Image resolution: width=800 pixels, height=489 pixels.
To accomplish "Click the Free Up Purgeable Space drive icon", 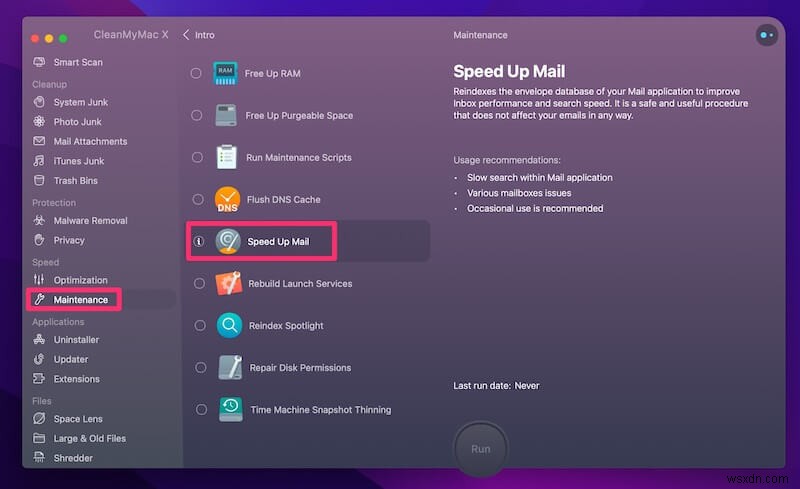I will 226,115.
